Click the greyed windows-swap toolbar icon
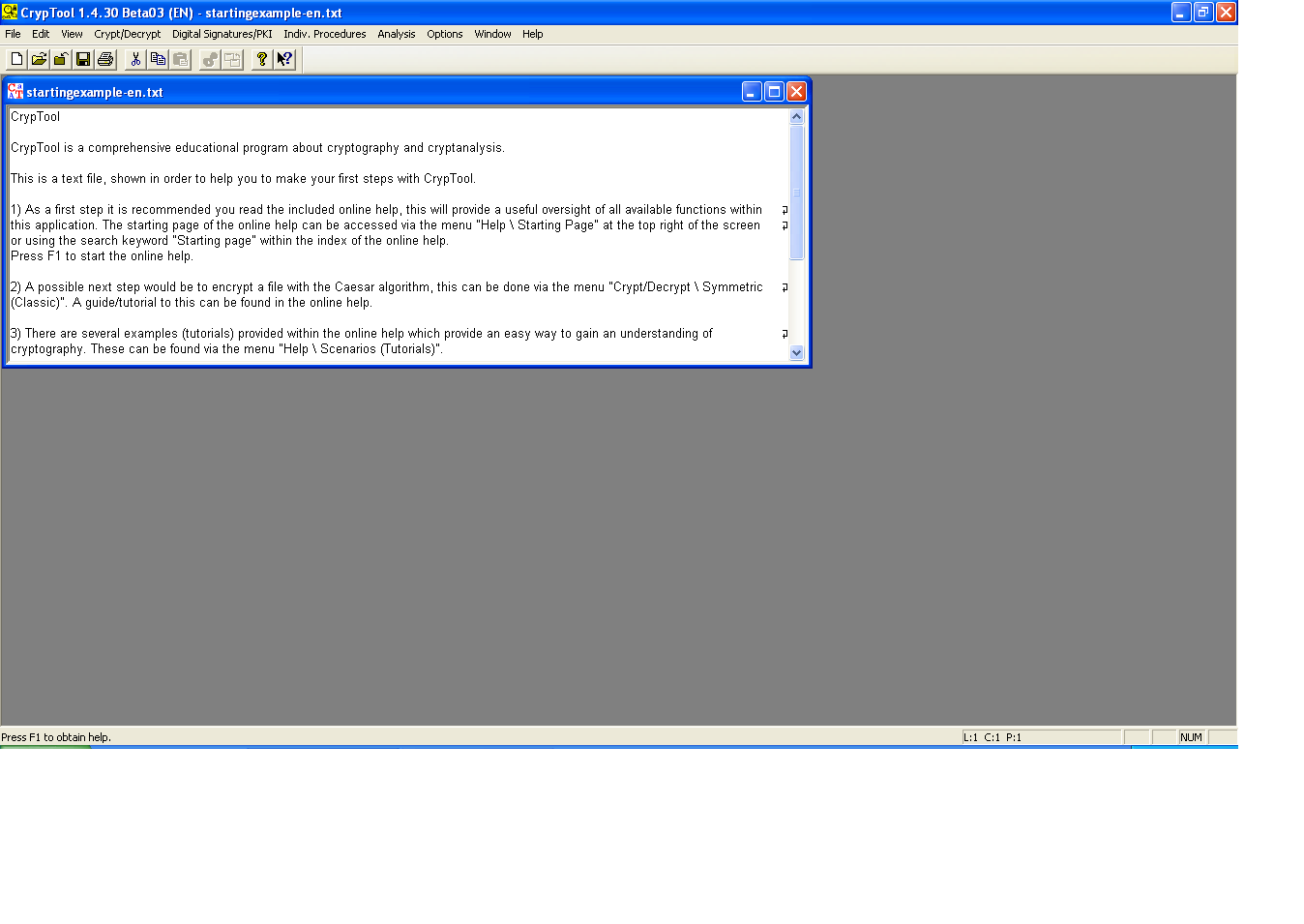The height and width of the screenshot is (924, 1304). point(232,59)
